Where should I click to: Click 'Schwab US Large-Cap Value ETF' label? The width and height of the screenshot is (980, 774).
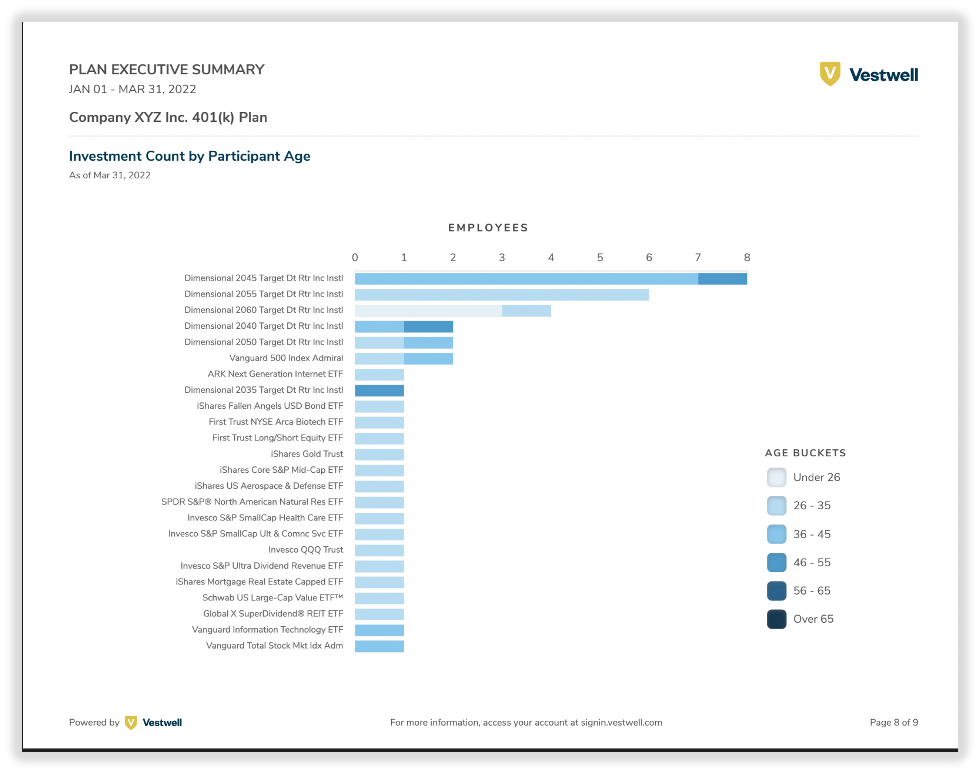coord(272,598)
